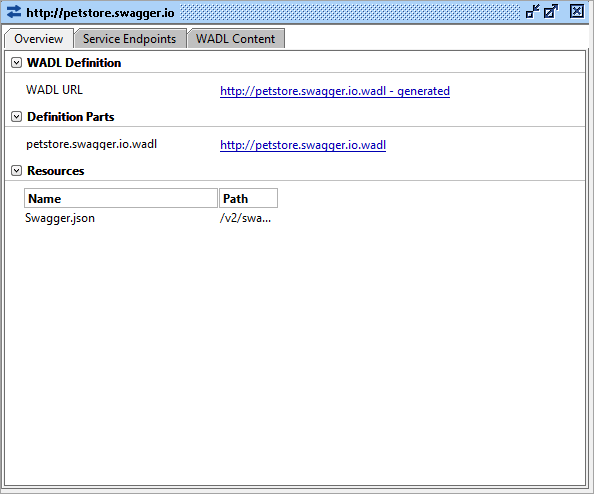This screenshot has width=594, height=494.
Task: Switch to the Overview tab
Action: (39, 39)
